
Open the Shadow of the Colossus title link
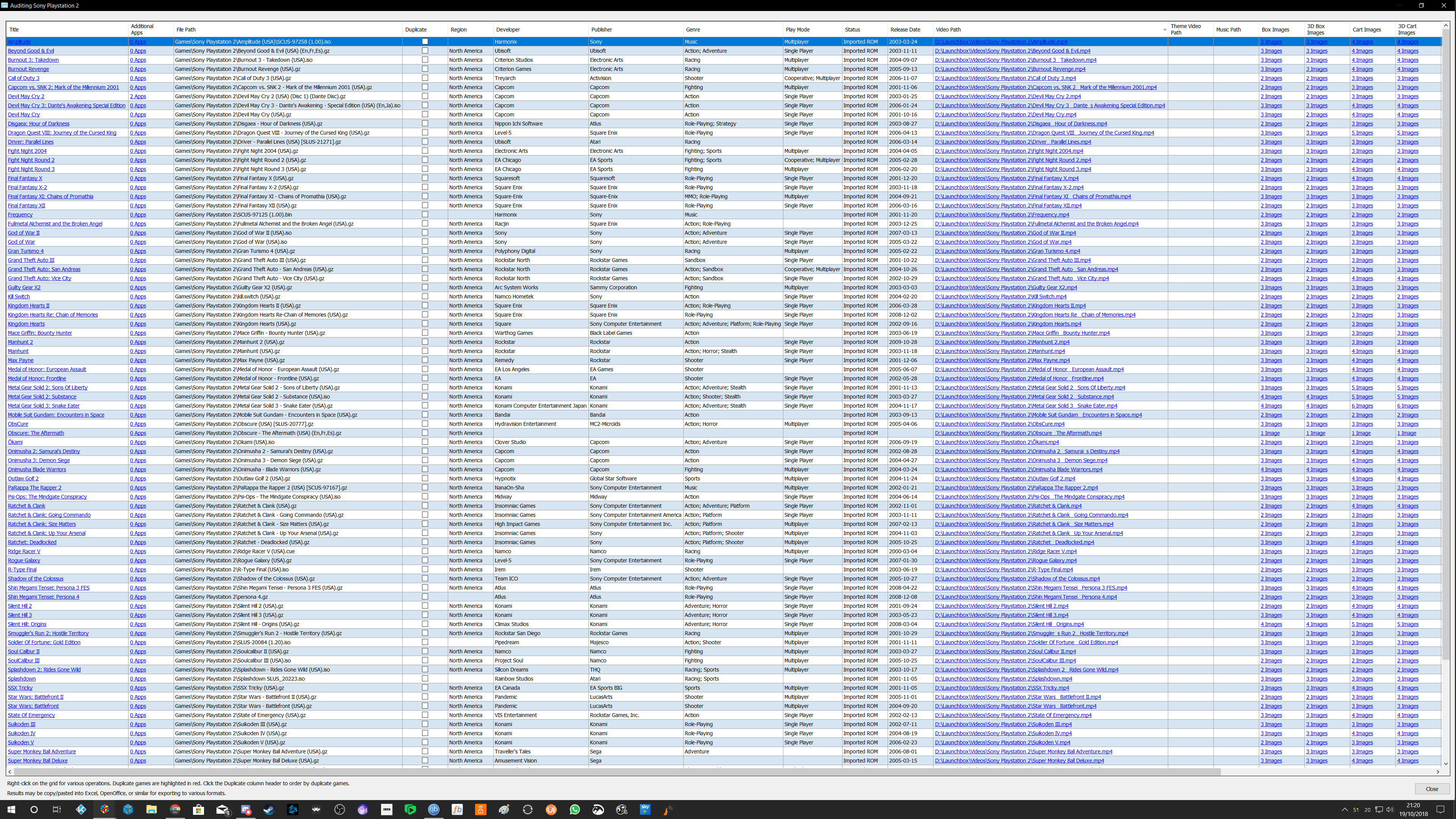click(x=36, y=579)
